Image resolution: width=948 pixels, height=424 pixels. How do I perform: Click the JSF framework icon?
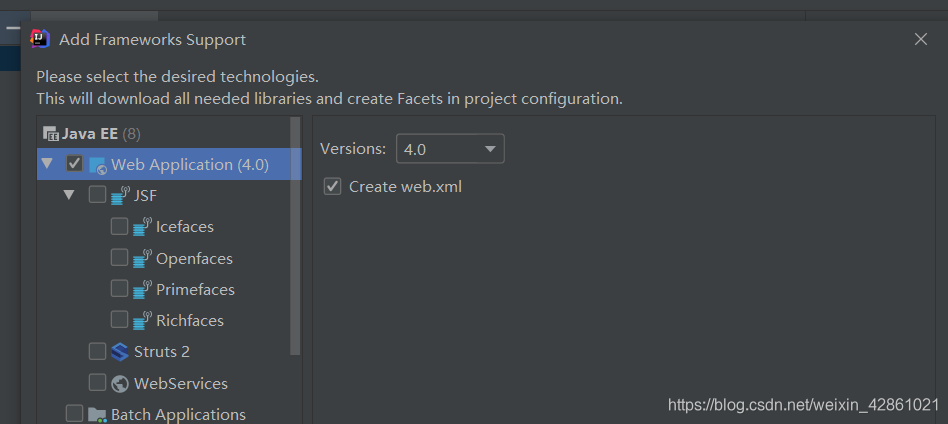[x=121, y=196]
